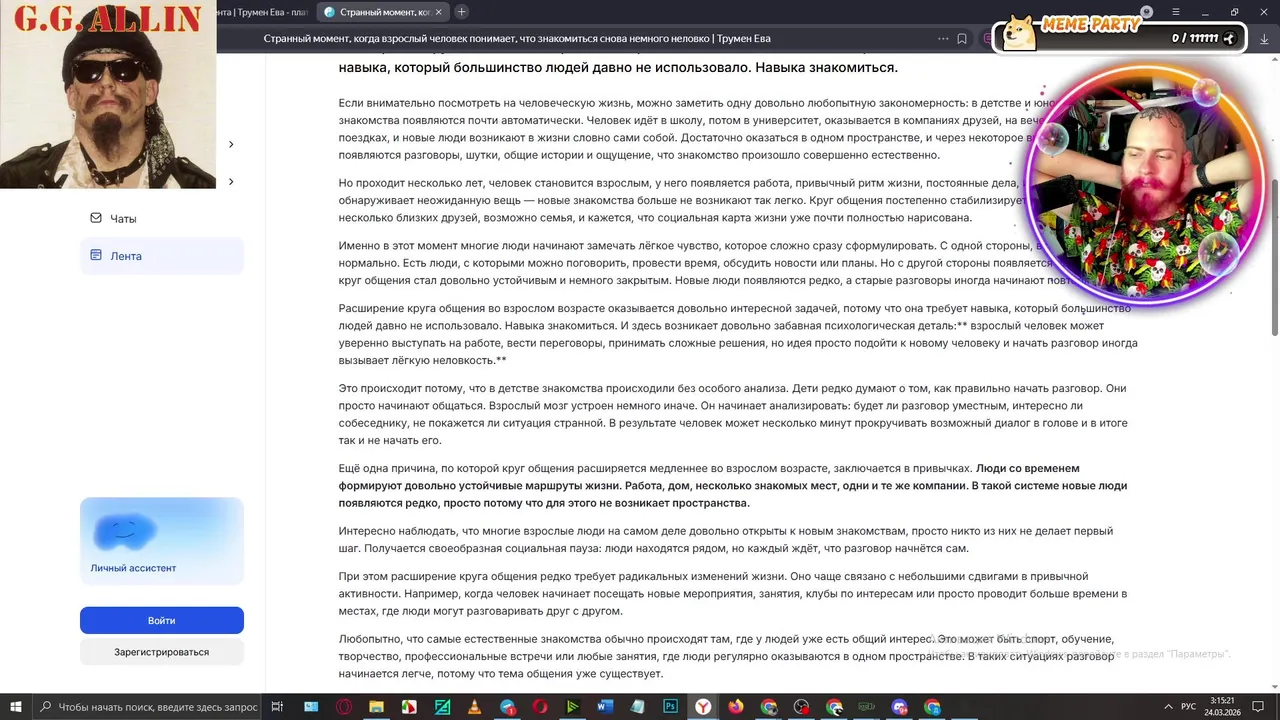Open the green play-arrow taskbar app
The image size is (1280, 720).
(x=572, y=707)
